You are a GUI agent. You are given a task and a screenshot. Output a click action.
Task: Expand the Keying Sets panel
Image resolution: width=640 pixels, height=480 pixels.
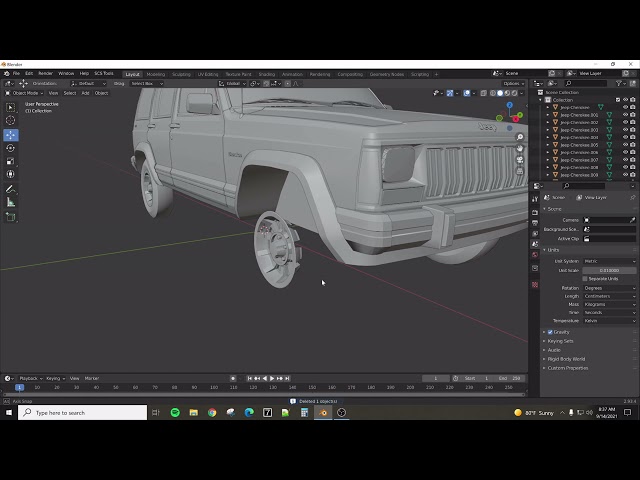tap(560, 341)
